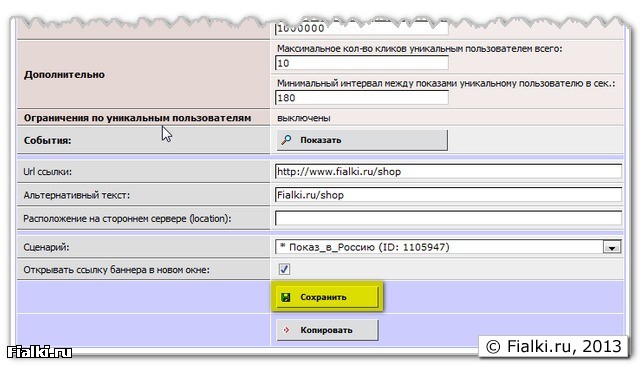The image size is (640, 365).
Task: Open the events with Показать button
Action: [362, 140]
